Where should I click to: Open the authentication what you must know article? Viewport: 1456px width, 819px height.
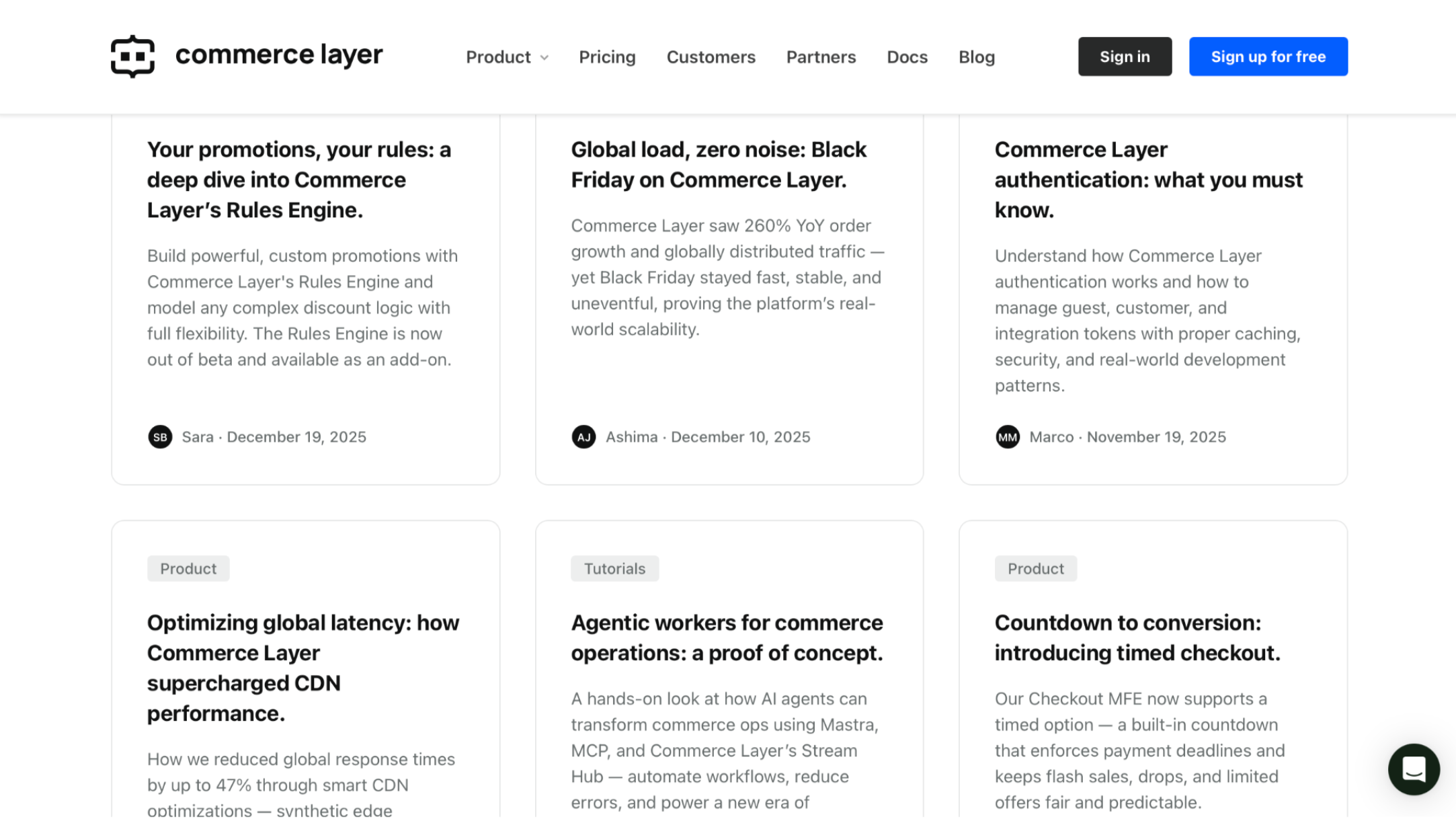(x=1148, y=180)
